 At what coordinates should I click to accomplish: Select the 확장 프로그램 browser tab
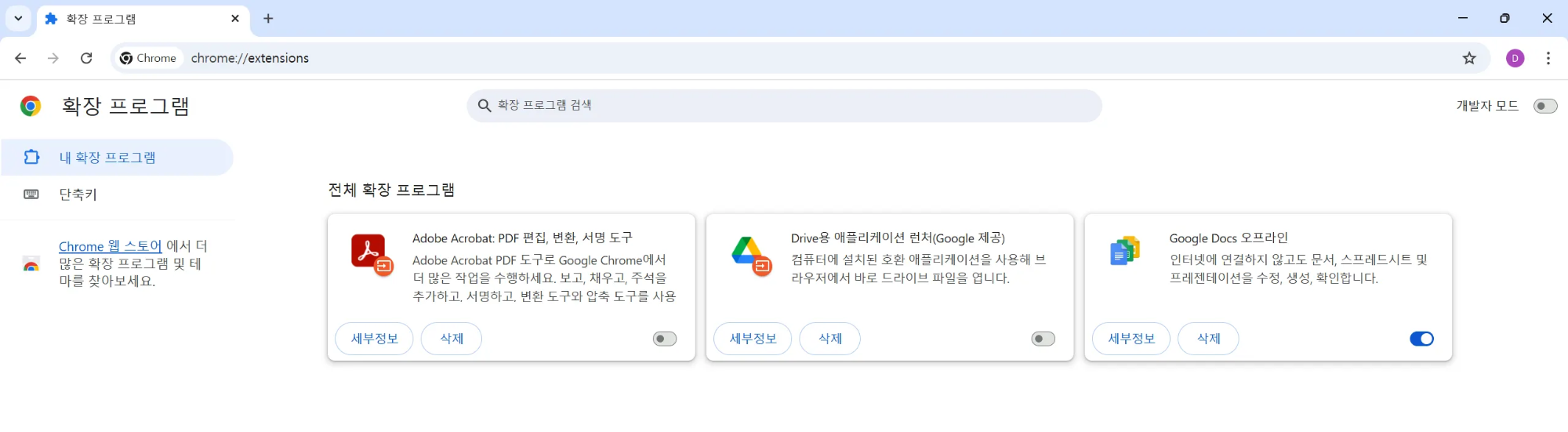[143, 19]
